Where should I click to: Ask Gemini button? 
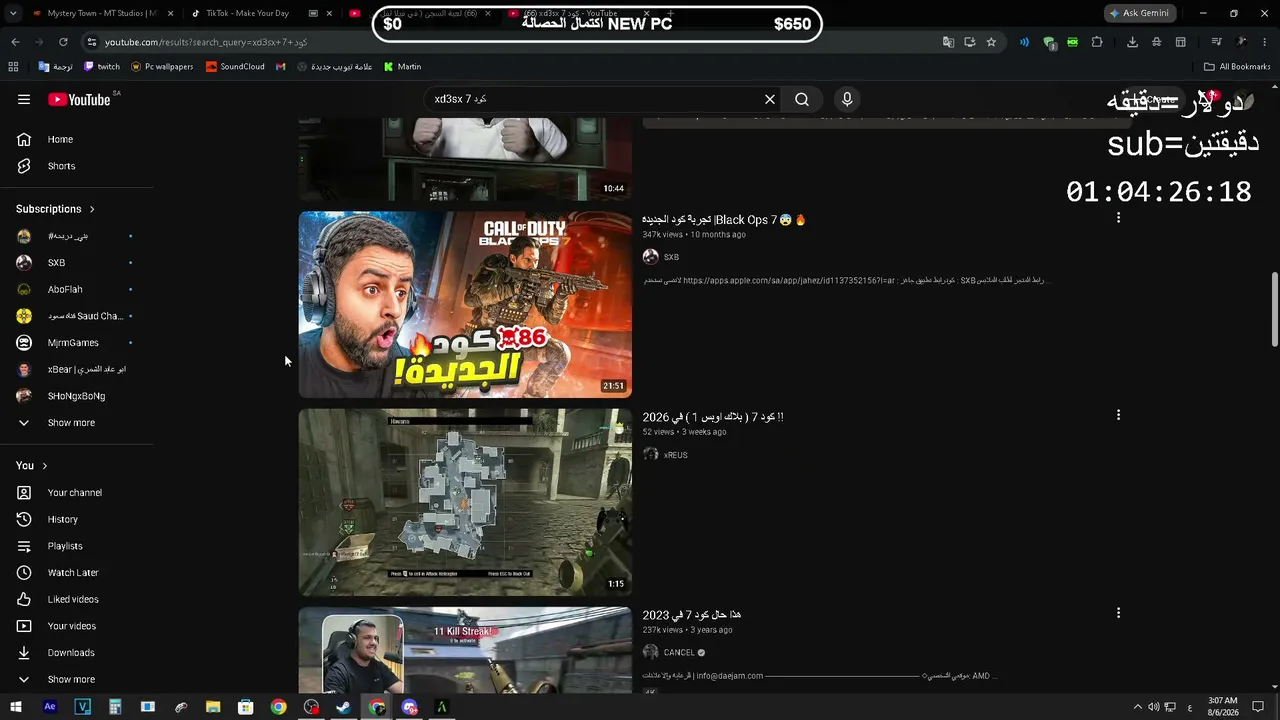1139,13
